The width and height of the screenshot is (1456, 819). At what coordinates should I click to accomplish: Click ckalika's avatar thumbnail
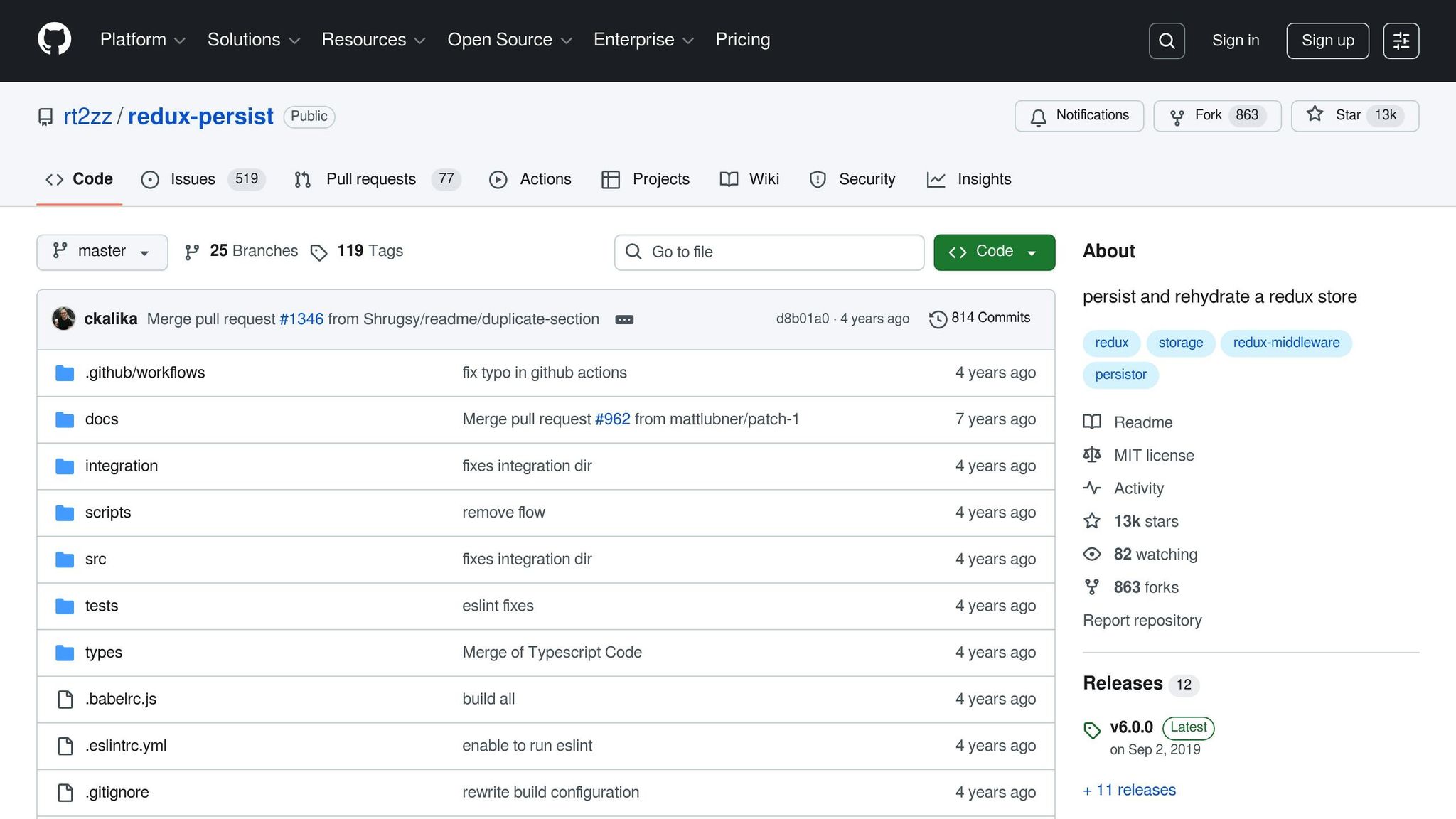click(x=63, y=318)
